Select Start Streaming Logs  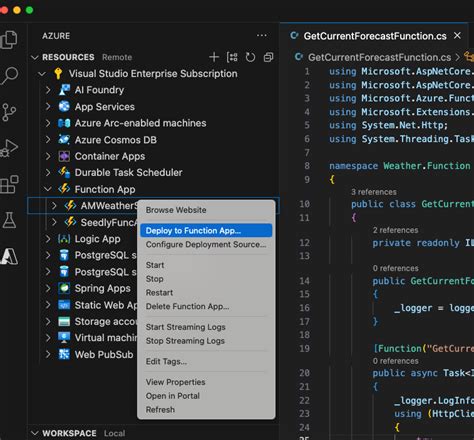click(x=206, y=327)
